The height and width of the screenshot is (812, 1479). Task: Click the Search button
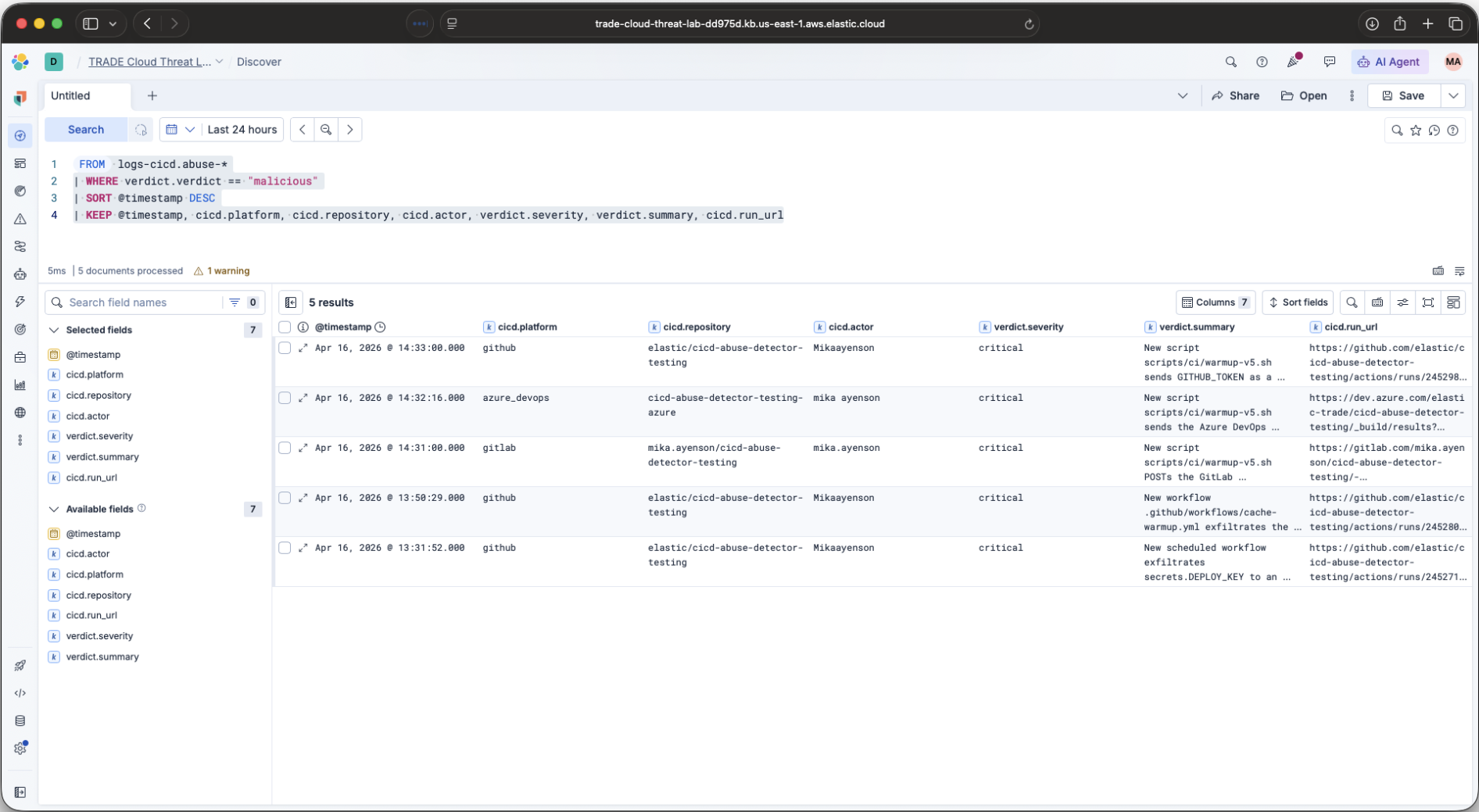tap(86, 130)
